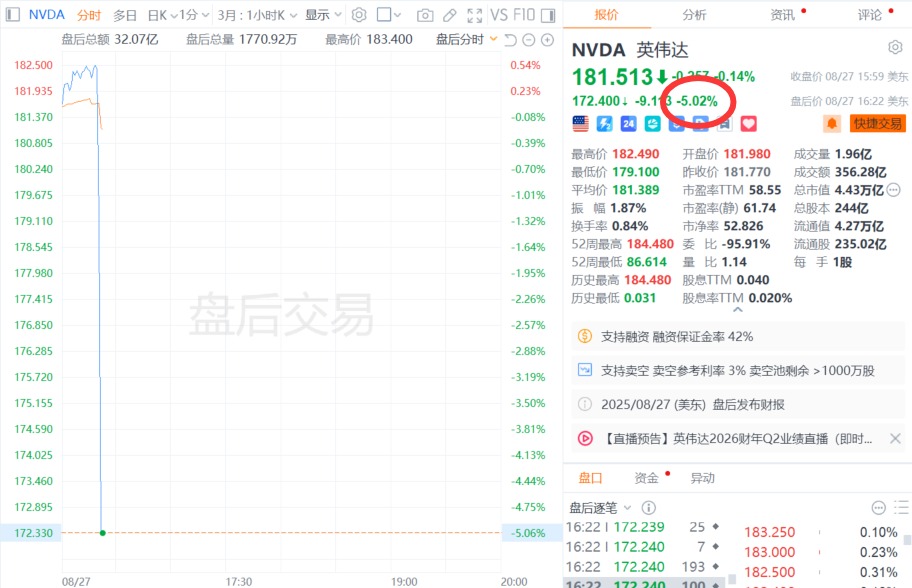912x588 pixels.
Task: Select the 分析 tab
Action: [x=694, y=15]
